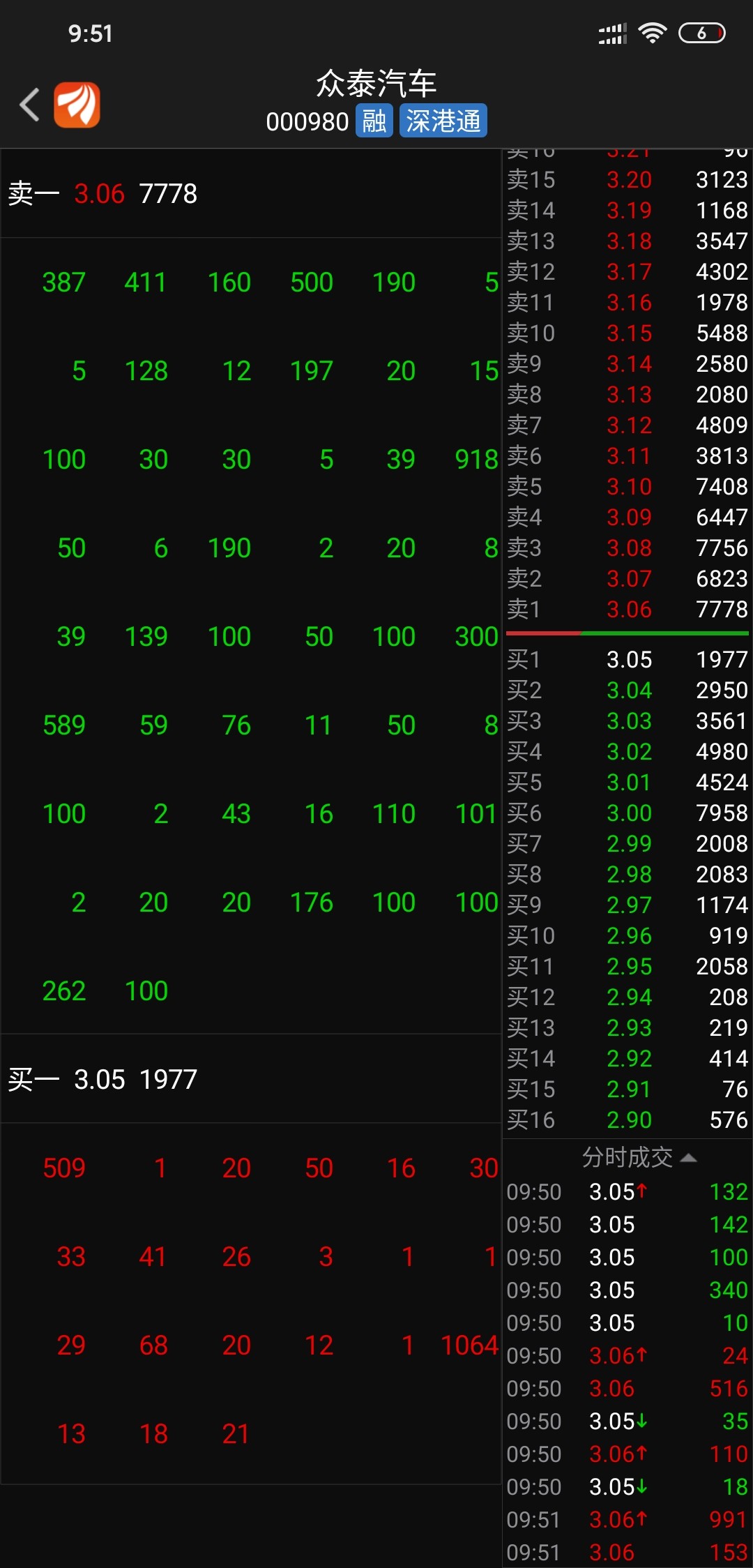Select order book row 卖5 at 3.10
Viewport: 753px width, 1568px height.
coord(627,486)
